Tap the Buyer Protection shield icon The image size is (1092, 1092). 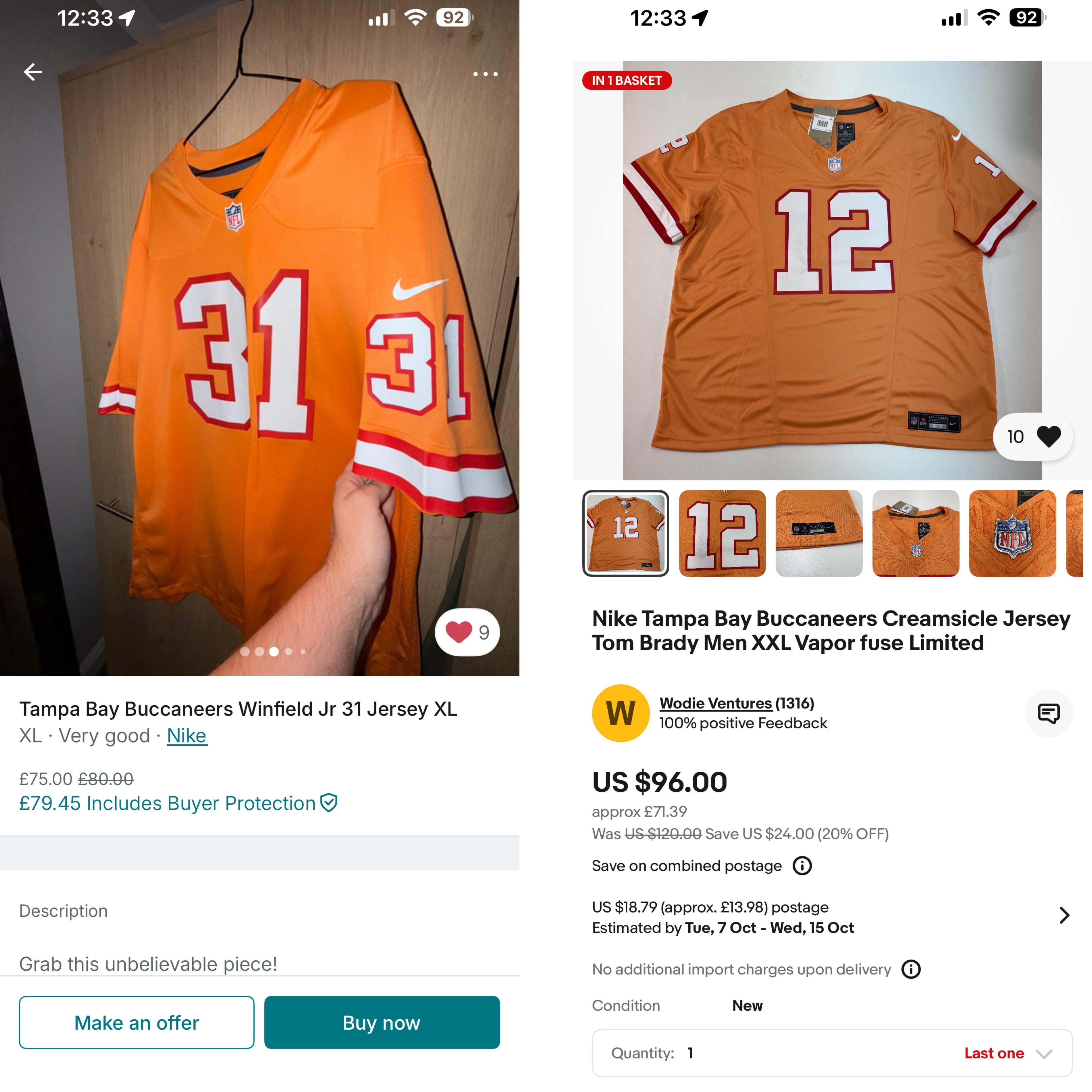(x=329, y=803)
